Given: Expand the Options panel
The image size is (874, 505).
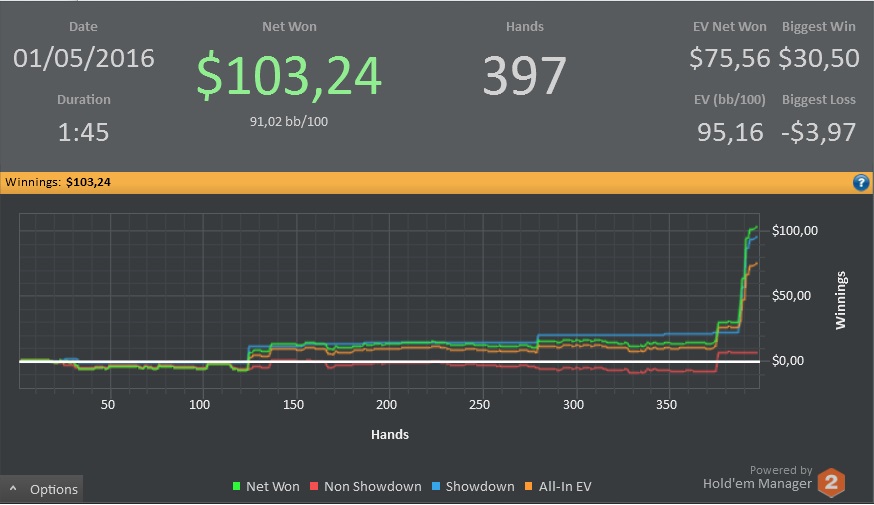Looking at the screenshot, I should coord(42,489).
